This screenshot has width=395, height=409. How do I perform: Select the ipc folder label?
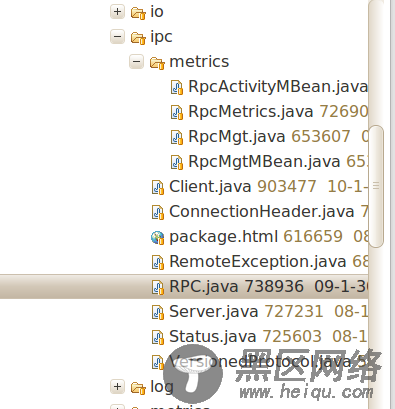coord(161,37)
